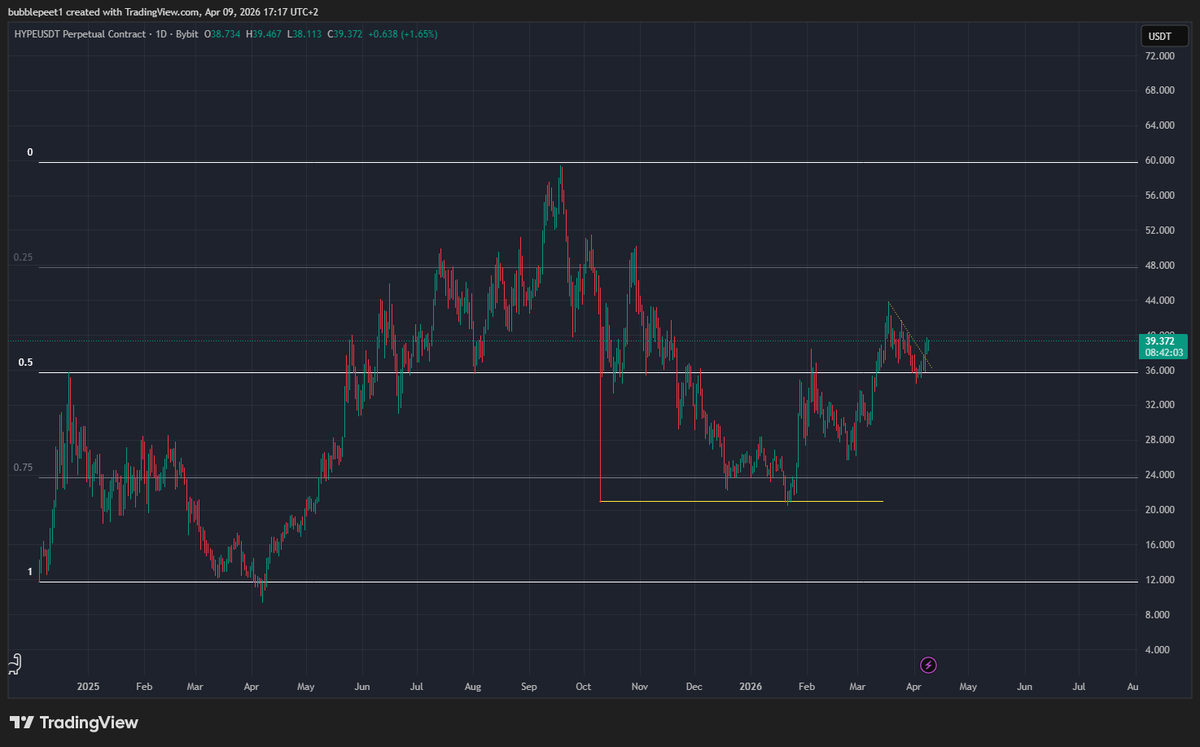Select the Fibonacci 1 level label
Image resolution: width=1200 pixels, height=747 pixels.
pos(30,572)
